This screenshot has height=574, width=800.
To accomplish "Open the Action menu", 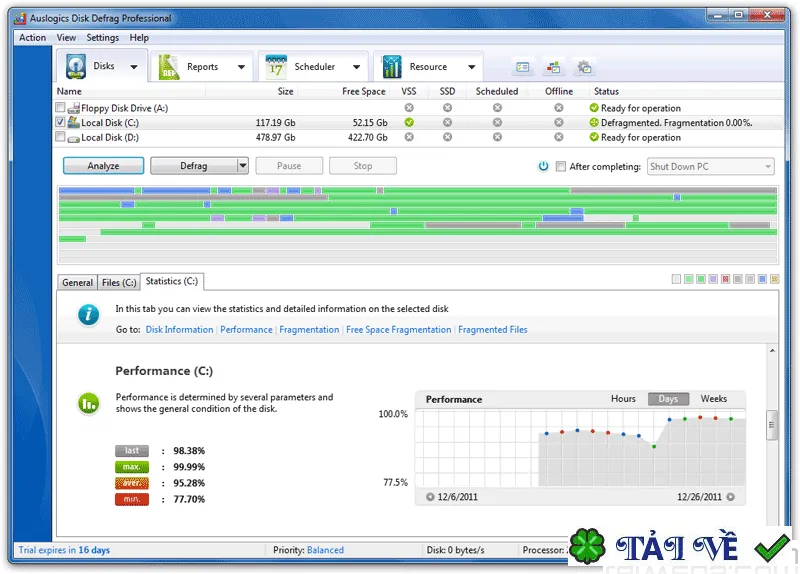I will (33, 37).
